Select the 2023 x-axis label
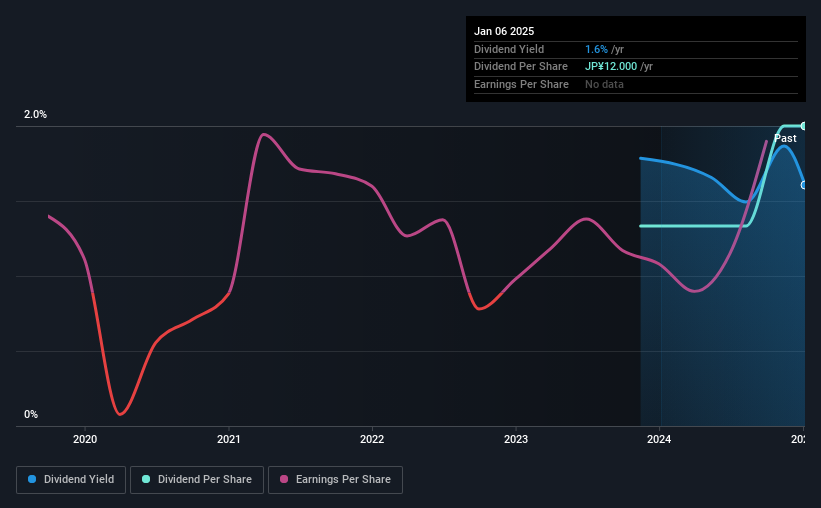The width and height of the screenshot is (821, 508). coord(516,439)
